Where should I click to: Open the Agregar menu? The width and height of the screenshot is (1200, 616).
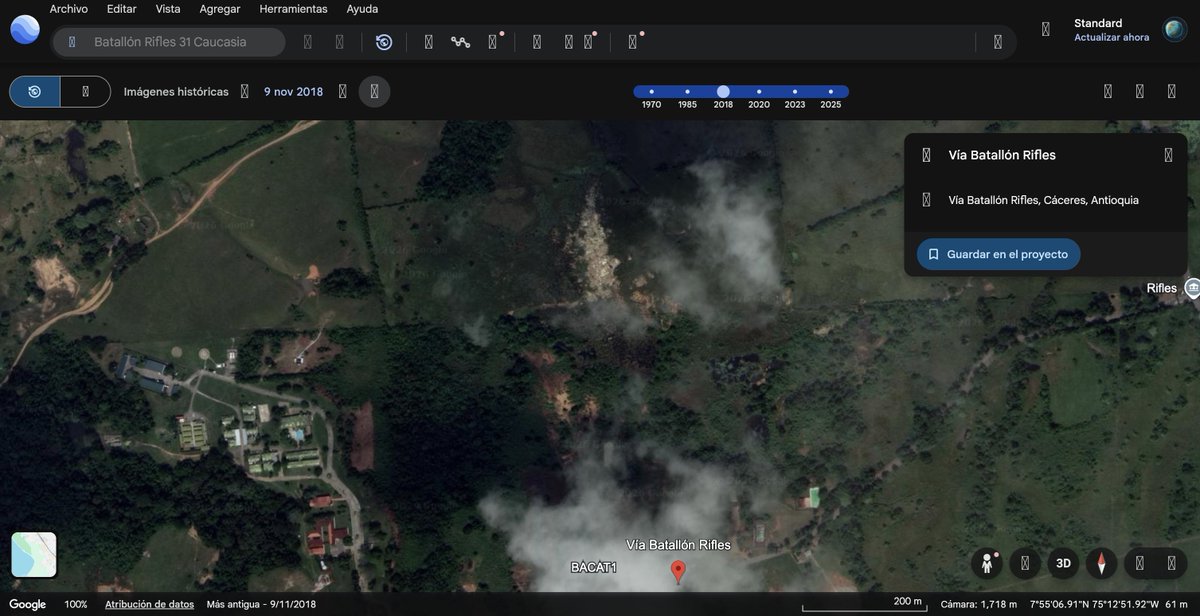point(220,9)
